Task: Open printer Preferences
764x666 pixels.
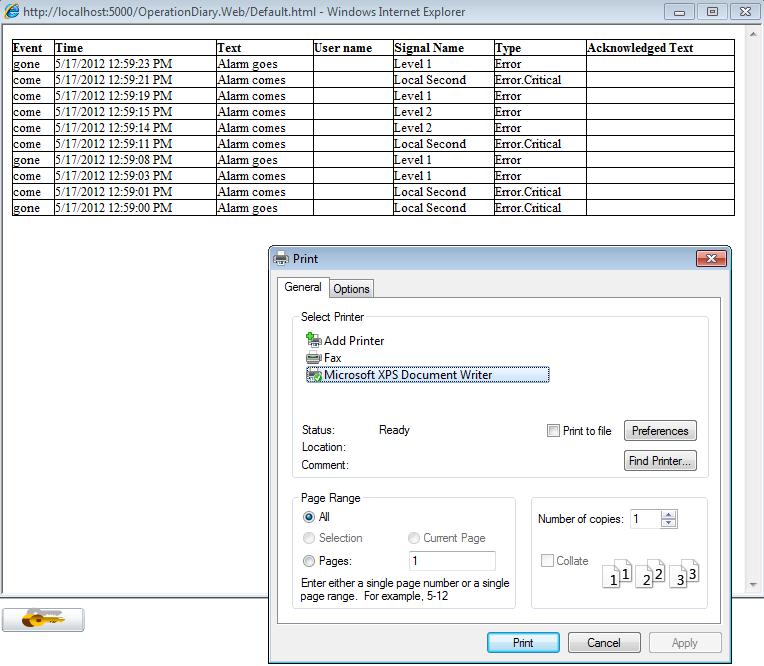Action: pyautogui.click(x=660, y=431)
